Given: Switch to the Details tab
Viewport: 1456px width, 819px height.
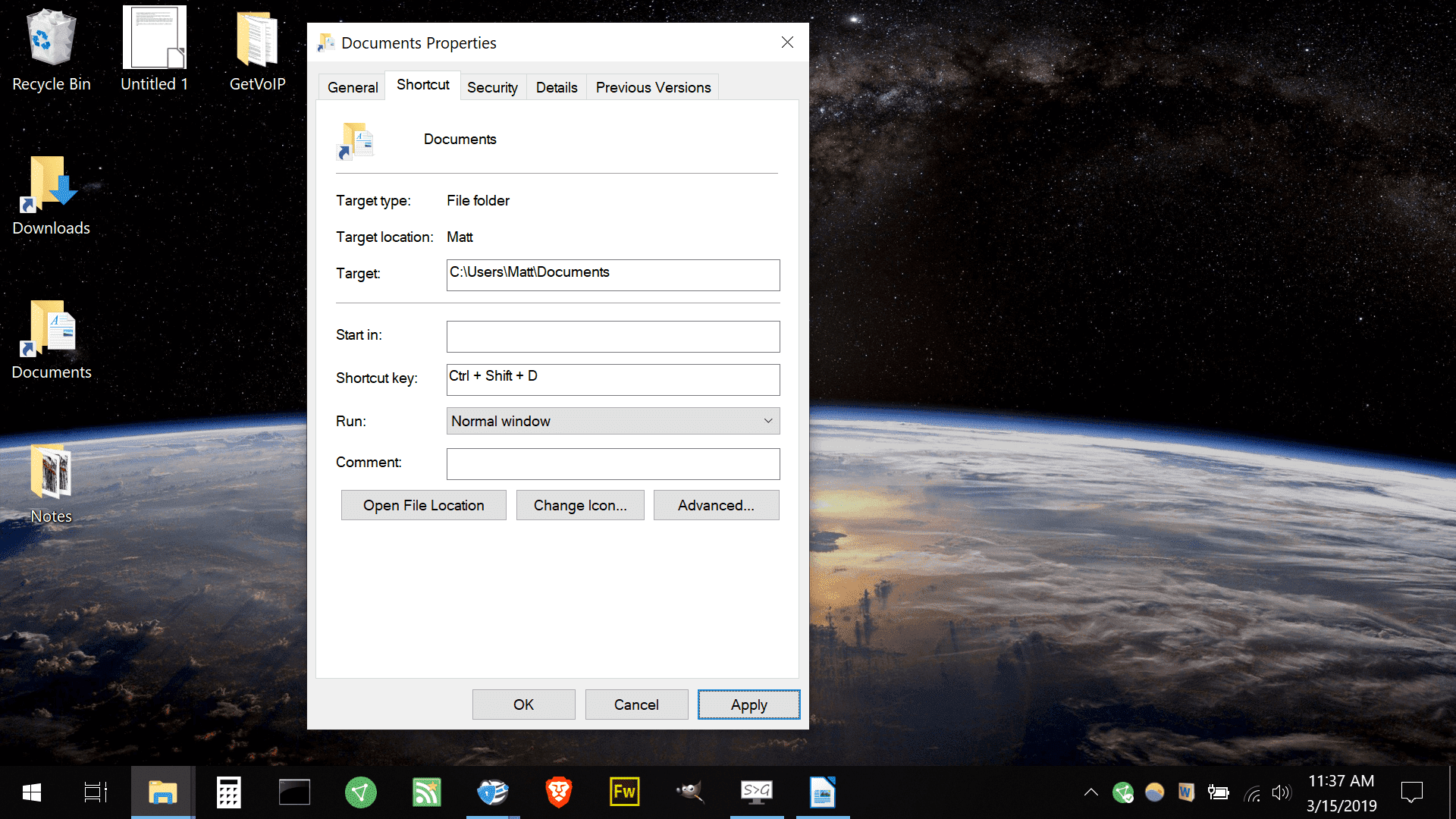Looking at the screenshot, I should coord(557,87).
